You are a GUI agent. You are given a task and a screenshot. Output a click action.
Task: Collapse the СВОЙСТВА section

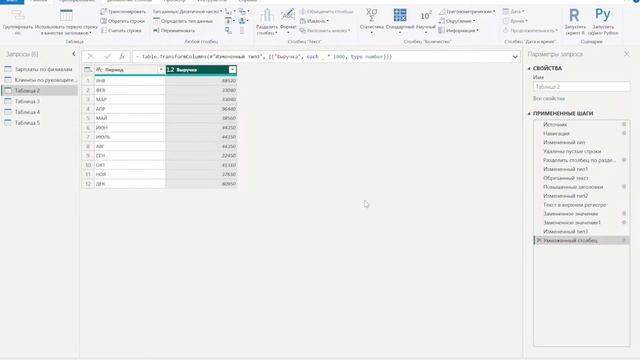(529, 68)
